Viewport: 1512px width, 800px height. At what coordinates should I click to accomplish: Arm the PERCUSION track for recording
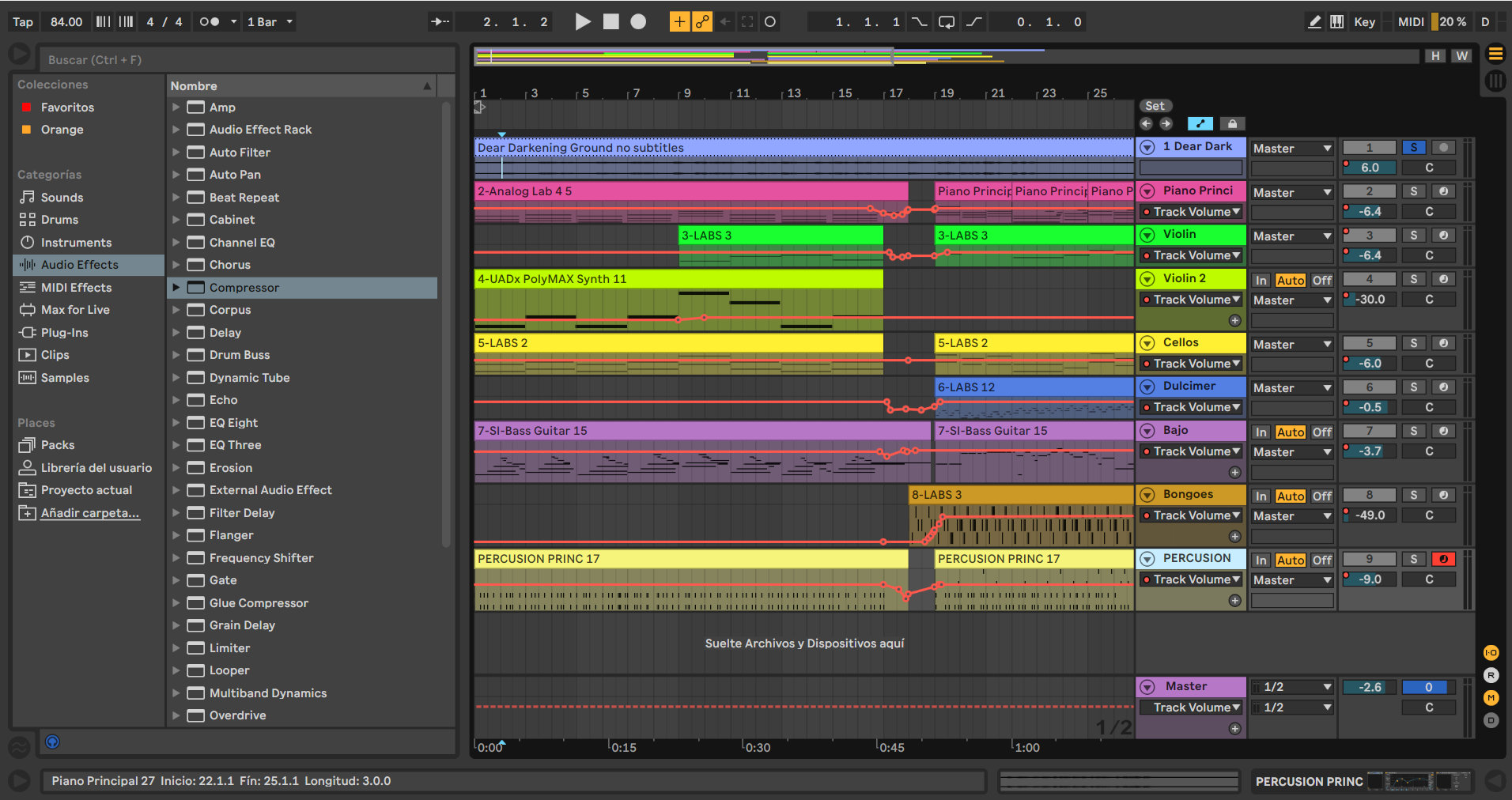tap(1443, 560)
